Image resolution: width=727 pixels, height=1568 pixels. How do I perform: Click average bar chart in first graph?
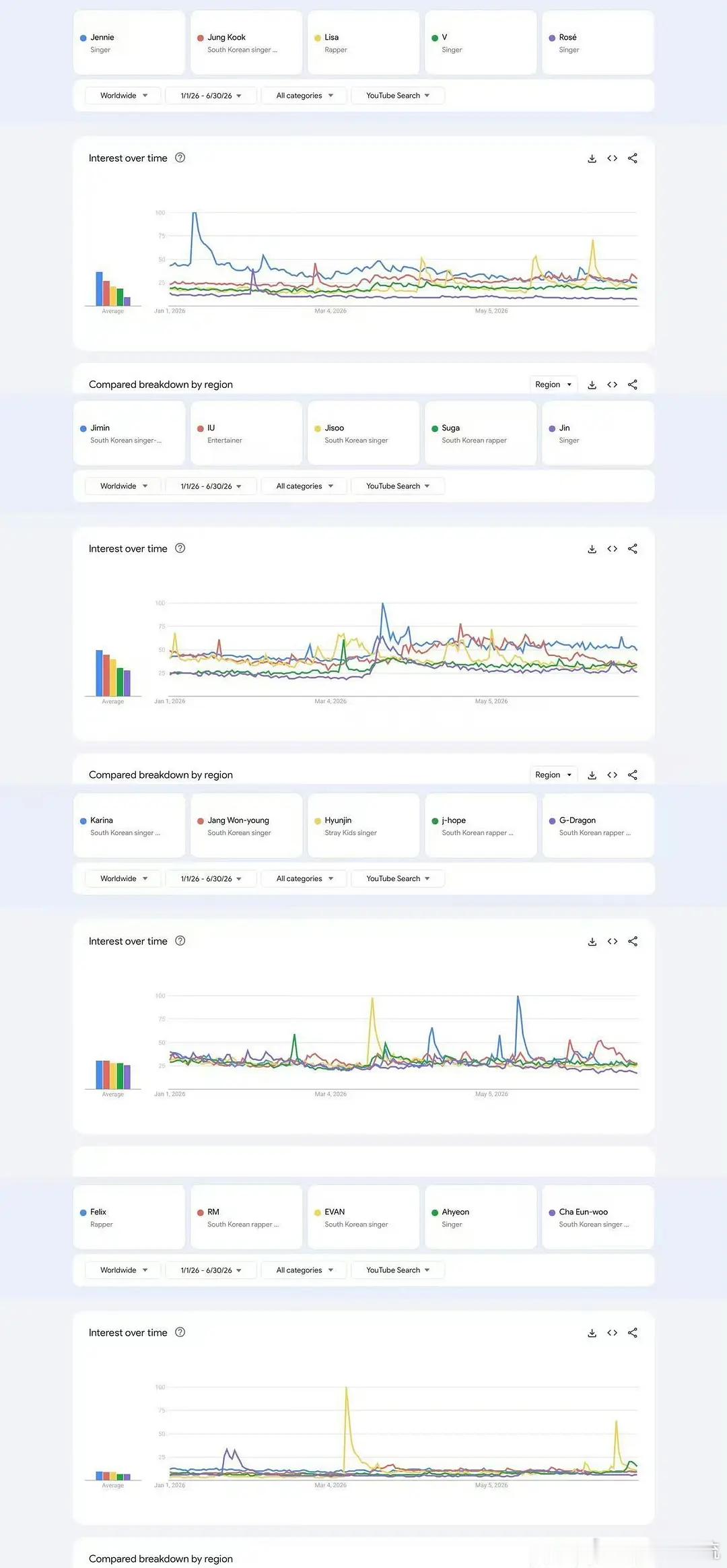point(113,288)
